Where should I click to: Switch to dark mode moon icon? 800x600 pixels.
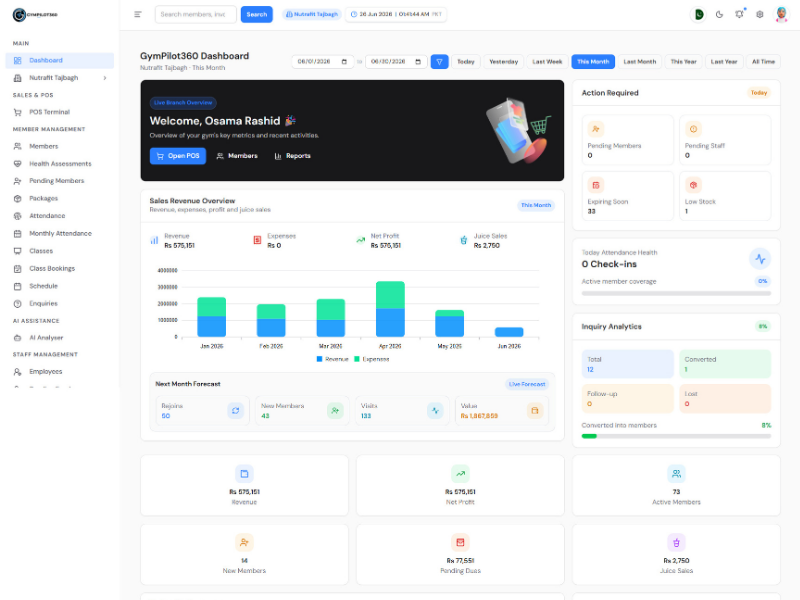pos(719,14)
